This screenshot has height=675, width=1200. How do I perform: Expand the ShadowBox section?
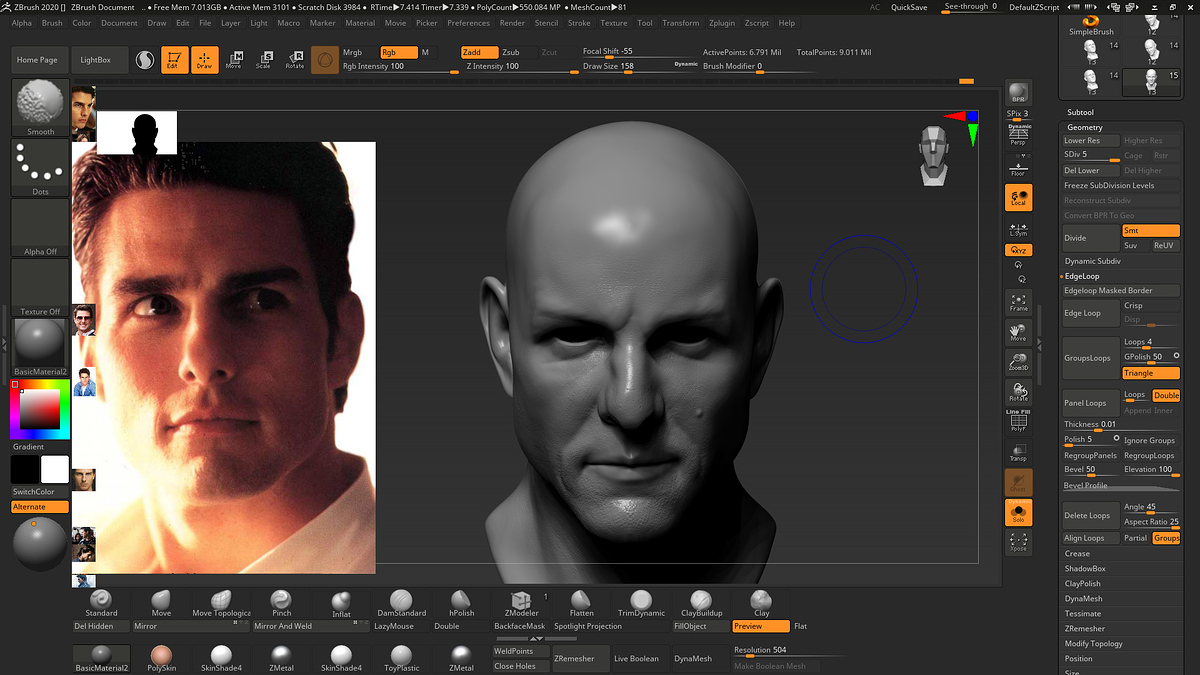(1085, 568)
